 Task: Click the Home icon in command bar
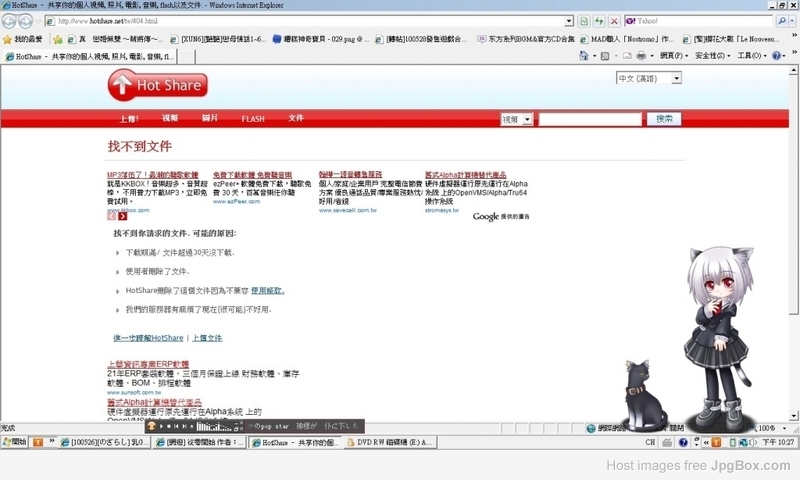click(584, 56)
